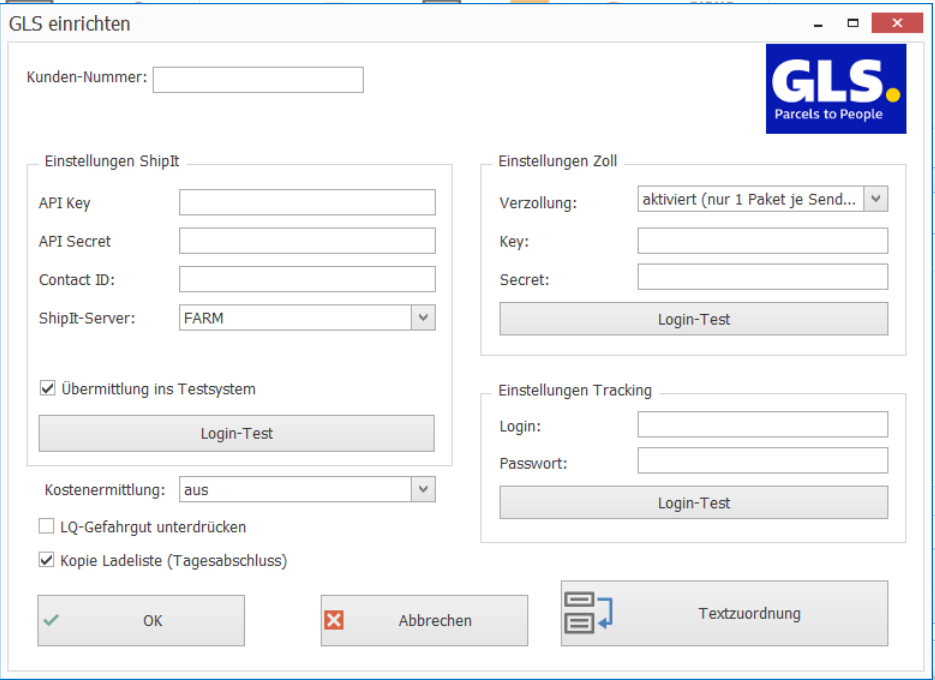Maximize the GLS einrichten window
The width and height of the screenshot is (935, 680).
pos(853,23)
